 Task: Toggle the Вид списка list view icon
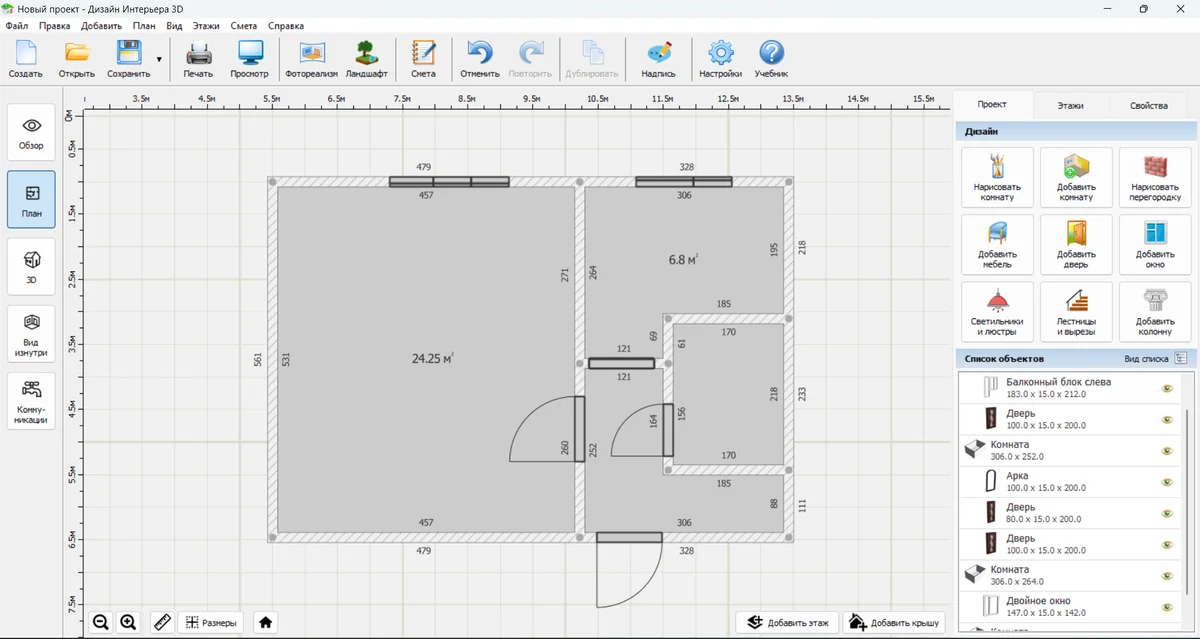[x=1181, y=358]
